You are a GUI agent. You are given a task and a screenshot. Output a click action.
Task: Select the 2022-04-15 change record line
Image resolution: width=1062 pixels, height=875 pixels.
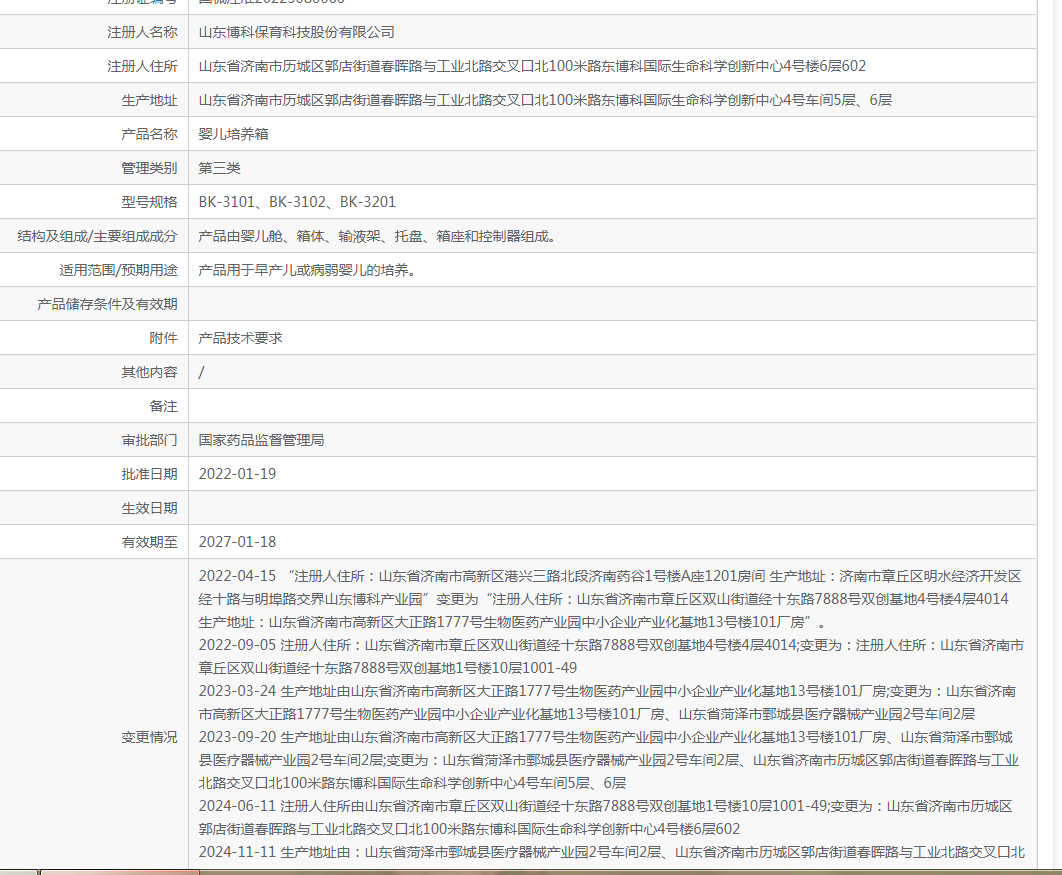point(610,599)
